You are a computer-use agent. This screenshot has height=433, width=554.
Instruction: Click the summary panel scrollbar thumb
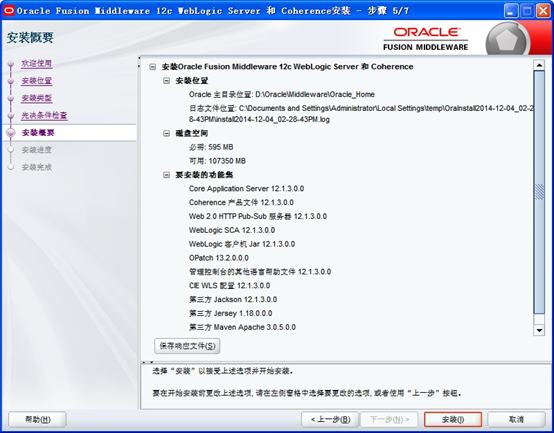pos(539,192)
